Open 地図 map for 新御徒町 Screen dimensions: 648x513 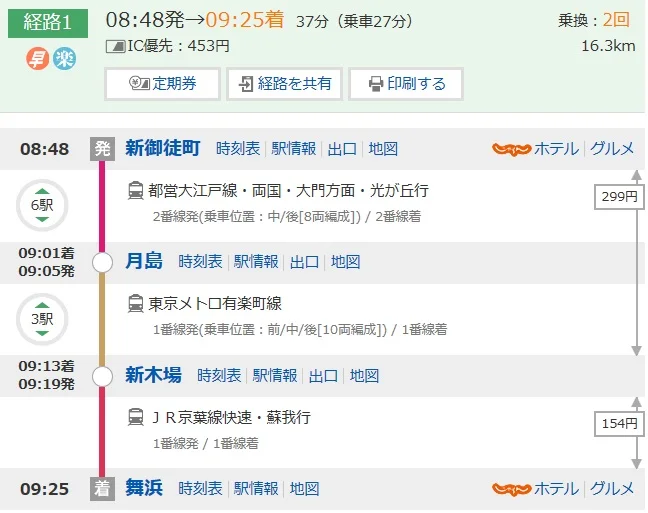click(x=383, y=148)
